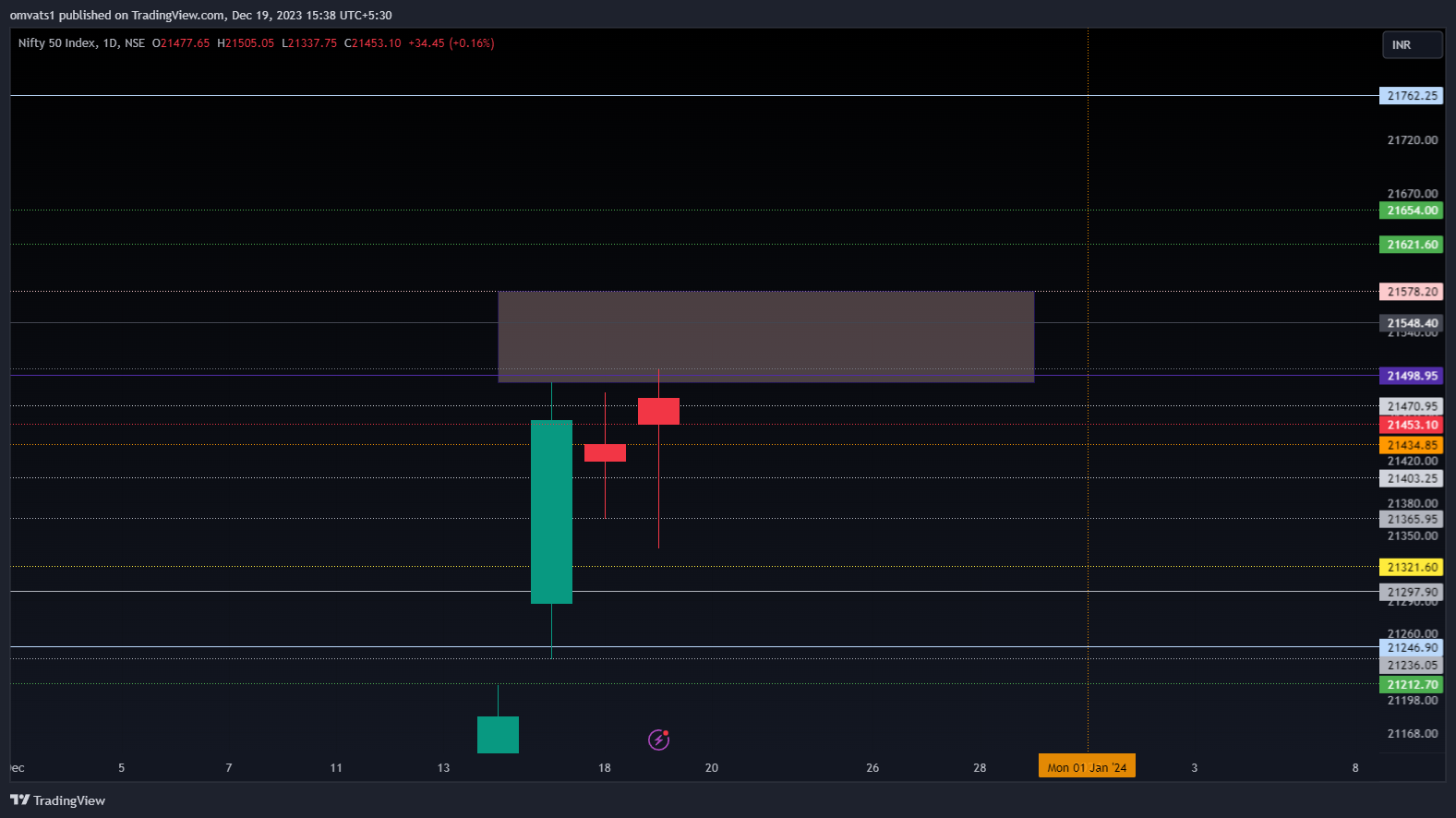The width and height of the screenshot is (1456, 818).
Task: Click the 21198.00 price scale value
Action: coord(1412,701)
